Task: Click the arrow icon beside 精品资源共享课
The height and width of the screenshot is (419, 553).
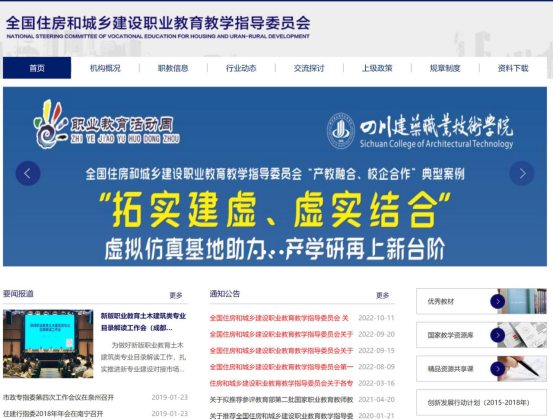Action: (498, 369)
